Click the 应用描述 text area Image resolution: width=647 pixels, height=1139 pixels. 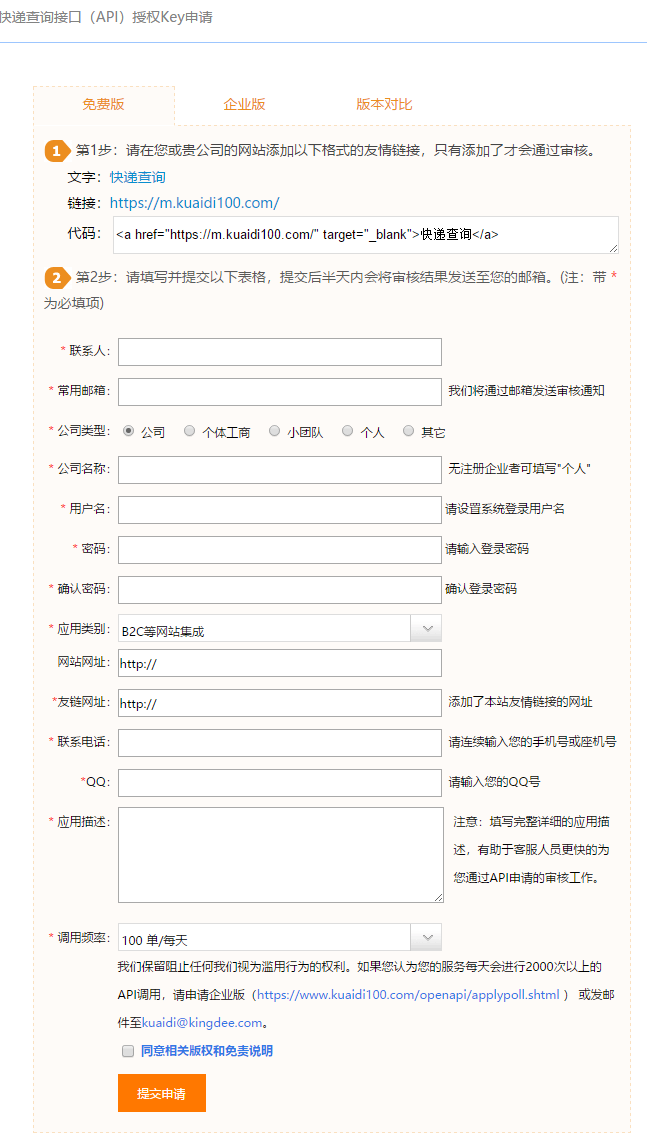281,855
